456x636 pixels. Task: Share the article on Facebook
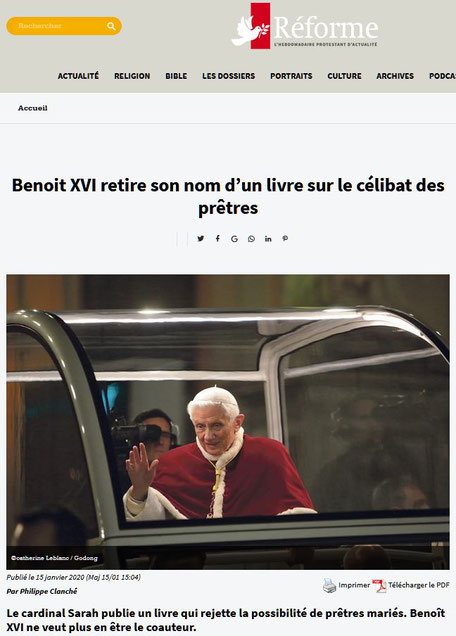pos(218,238)
